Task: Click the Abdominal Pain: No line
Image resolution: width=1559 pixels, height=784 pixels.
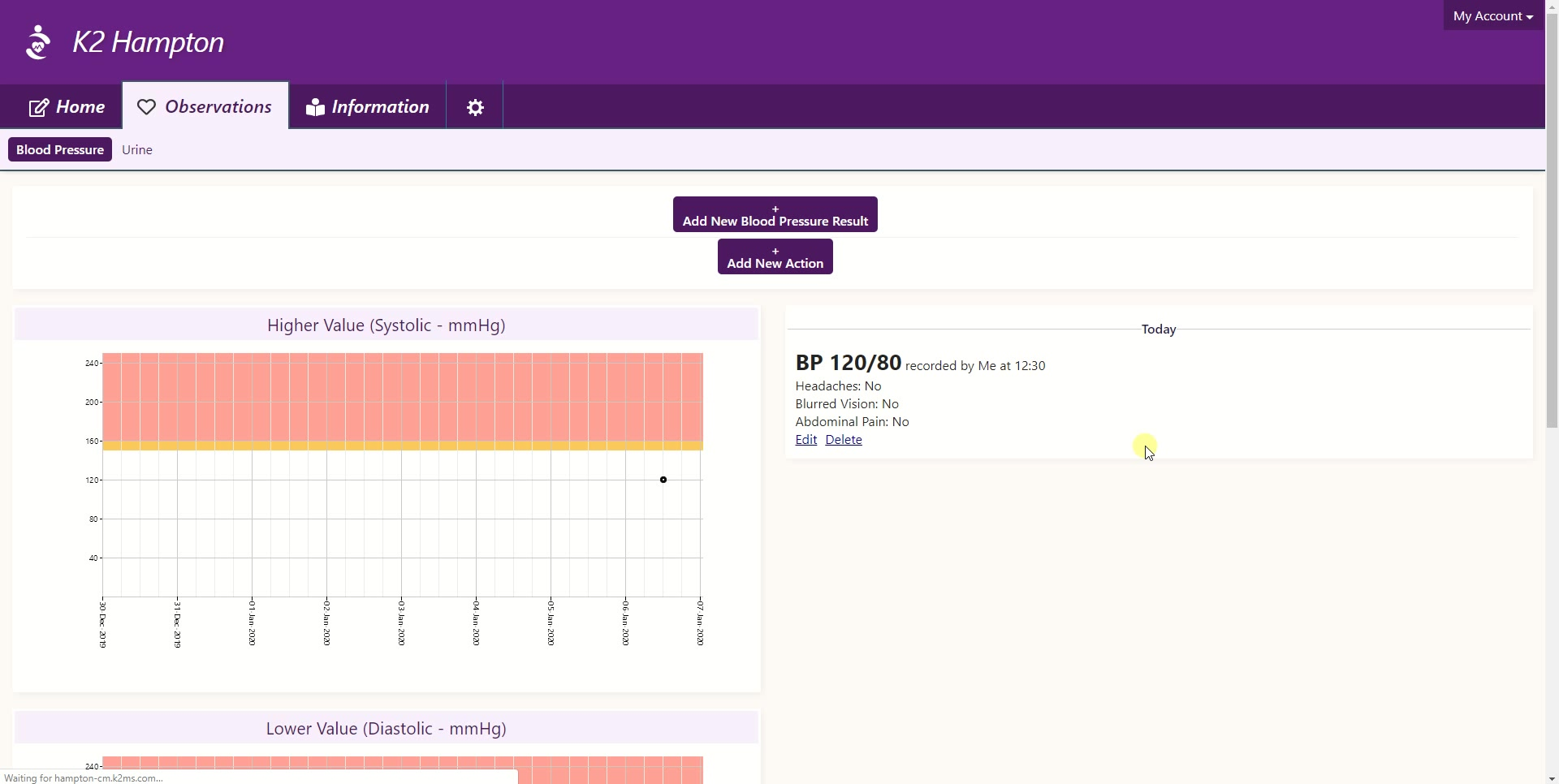Action: pos(853,422)
